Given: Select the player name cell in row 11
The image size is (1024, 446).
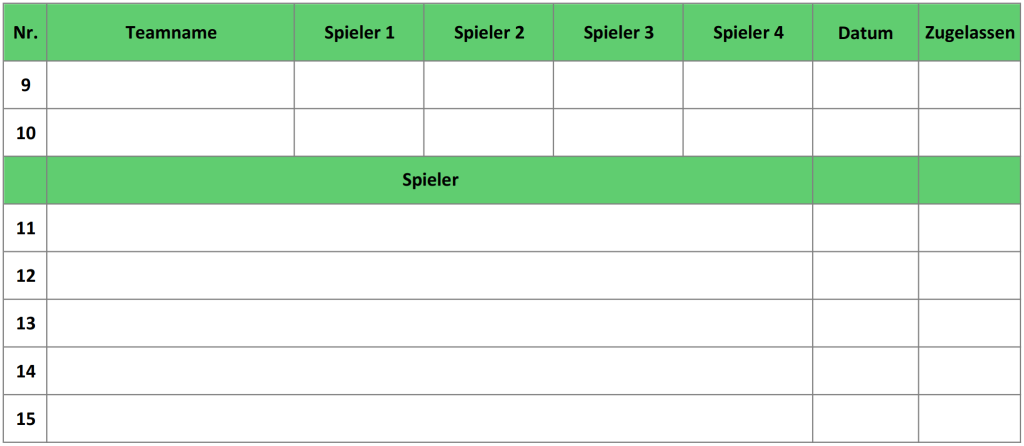Looking at the screenshot, I should point(430,228).
